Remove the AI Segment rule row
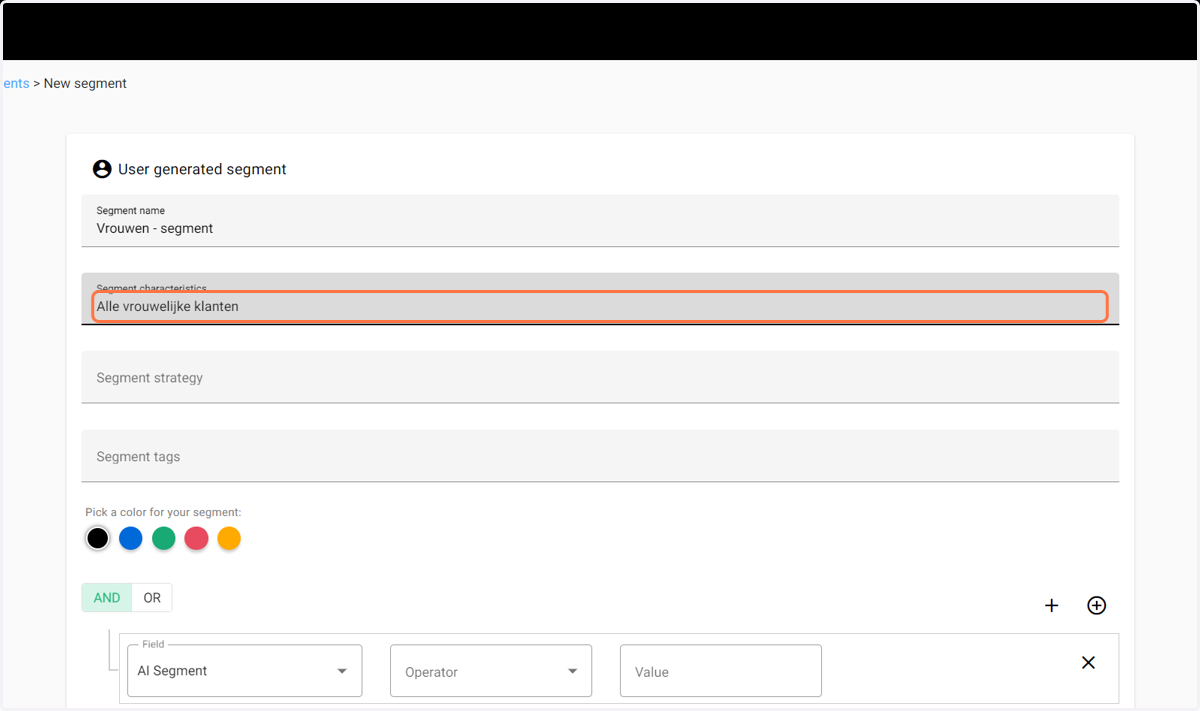 coord(1089,662)
